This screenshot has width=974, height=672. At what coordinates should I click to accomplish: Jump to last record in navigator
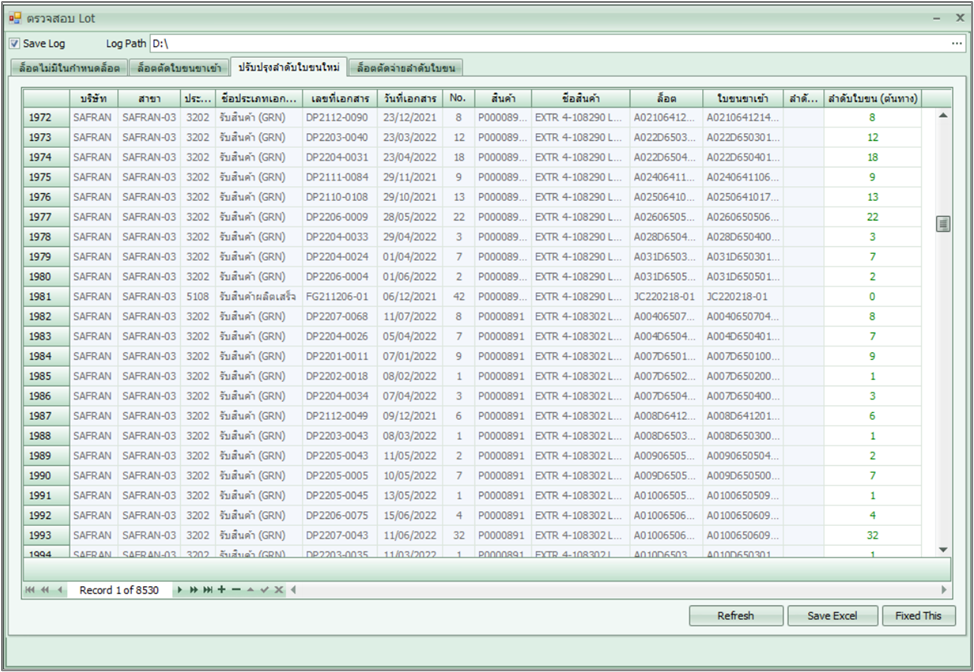tap(207, 590)
